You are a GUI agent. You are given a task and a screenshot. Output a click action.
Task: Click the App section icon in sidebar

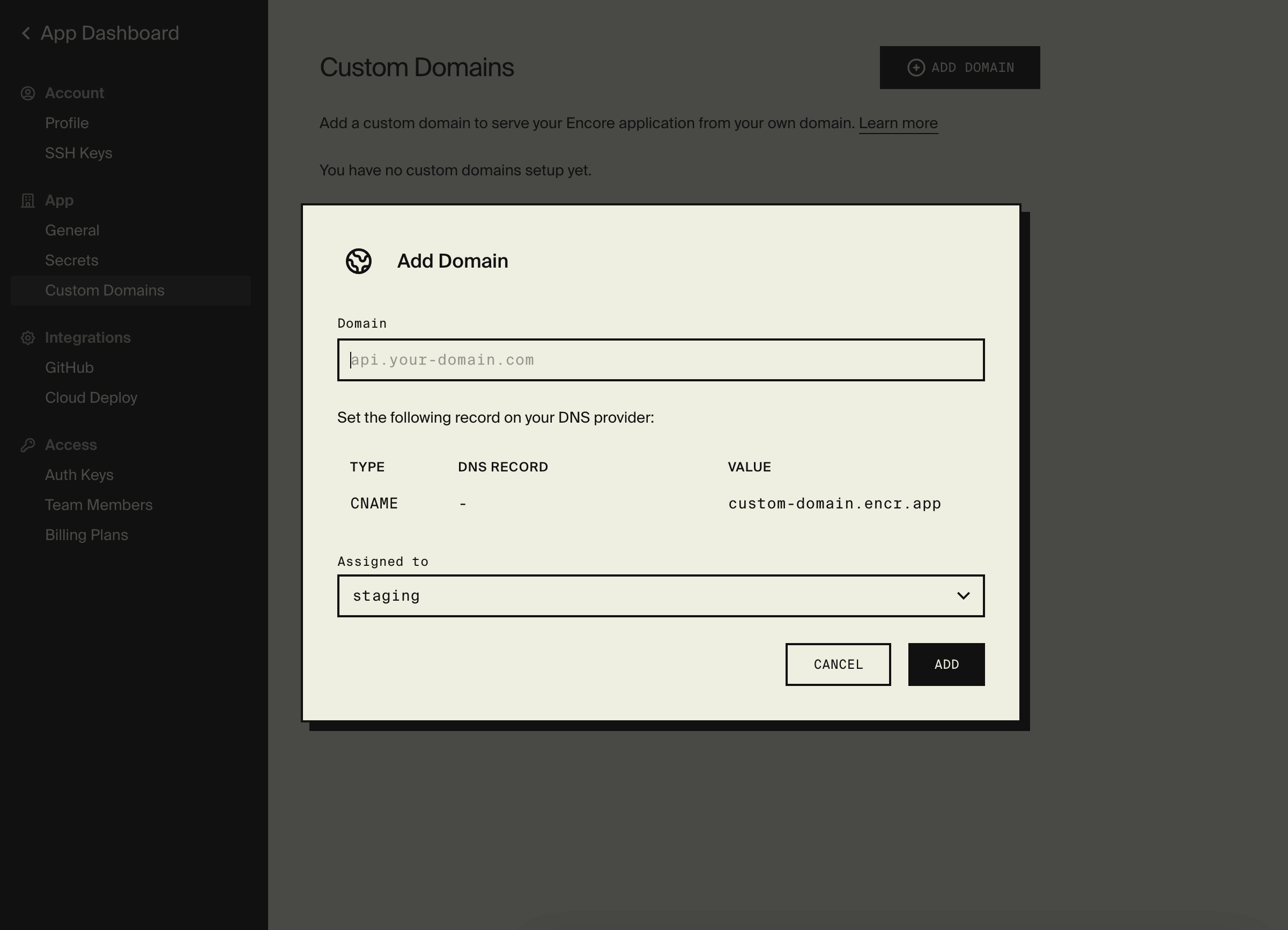(x=28, y=199)
